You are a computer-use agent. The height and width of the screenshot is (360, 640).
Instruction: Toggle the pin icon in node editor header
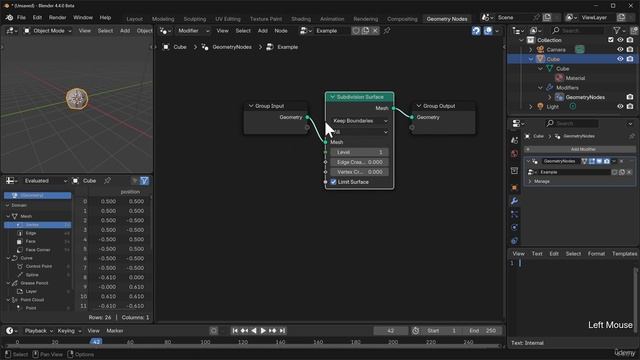point(387,31)
